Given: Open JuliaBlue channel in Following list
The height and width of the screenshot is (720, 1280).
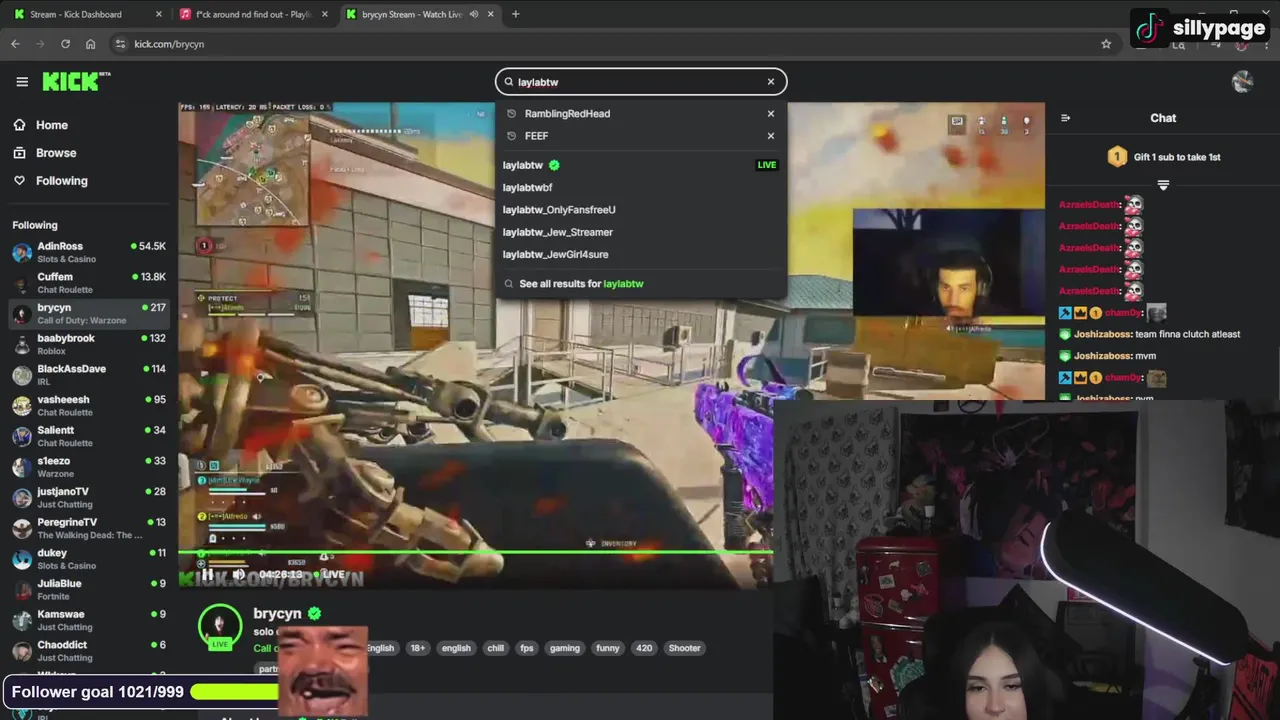Looking at the screenshot, I should 88,589.
